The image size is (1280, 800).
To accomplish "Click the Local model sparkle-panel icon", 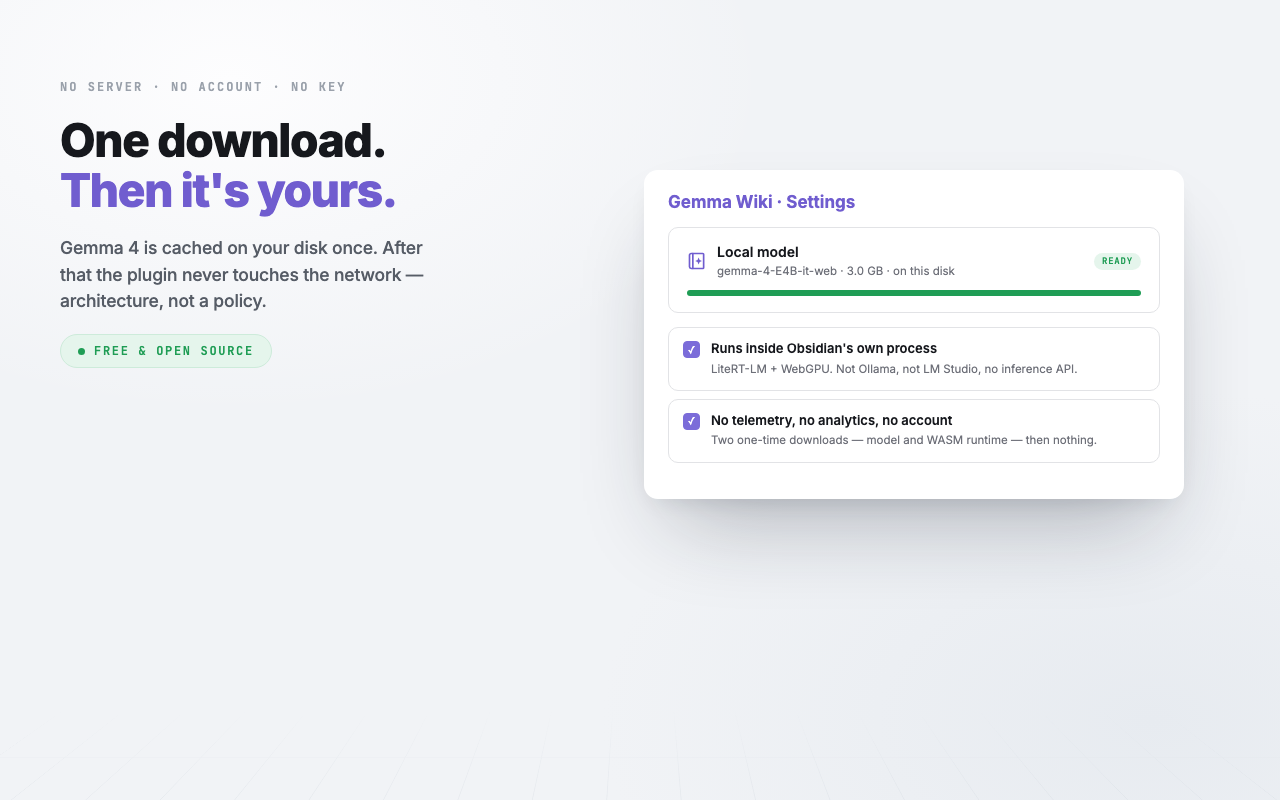I will pyautogui.click(x=697, y=261).
